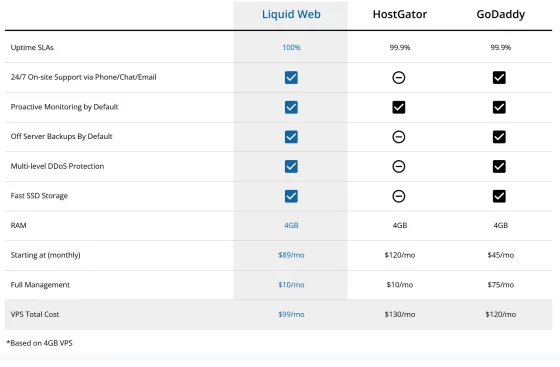The width and height of the screenshot is (560, 367).
Task: Click HostGator's 99.9% uptime value
Action: (x=400, y=47)
